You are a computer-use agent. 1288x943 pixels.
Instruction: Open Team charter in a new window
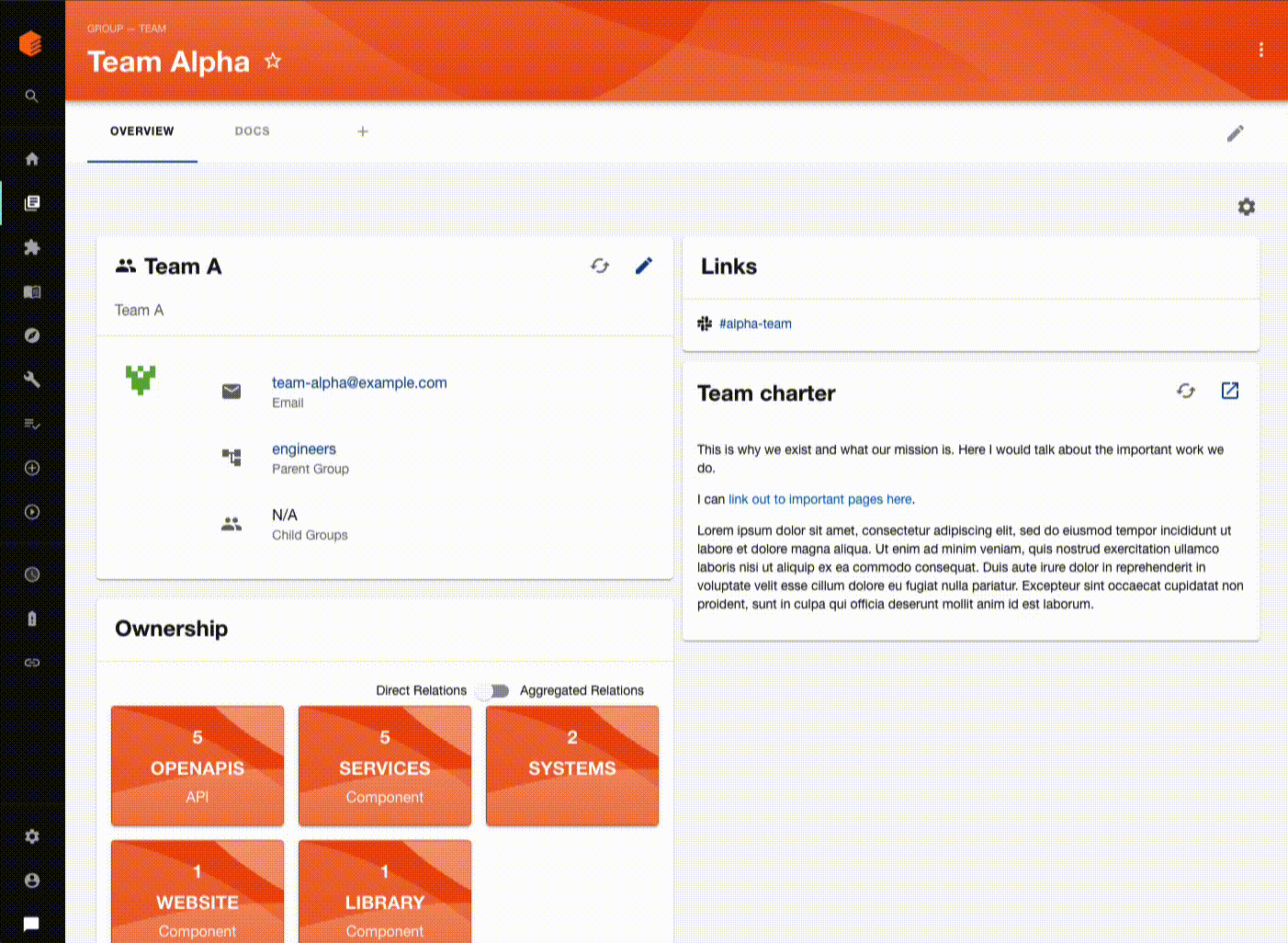(x=1230, y=391)
